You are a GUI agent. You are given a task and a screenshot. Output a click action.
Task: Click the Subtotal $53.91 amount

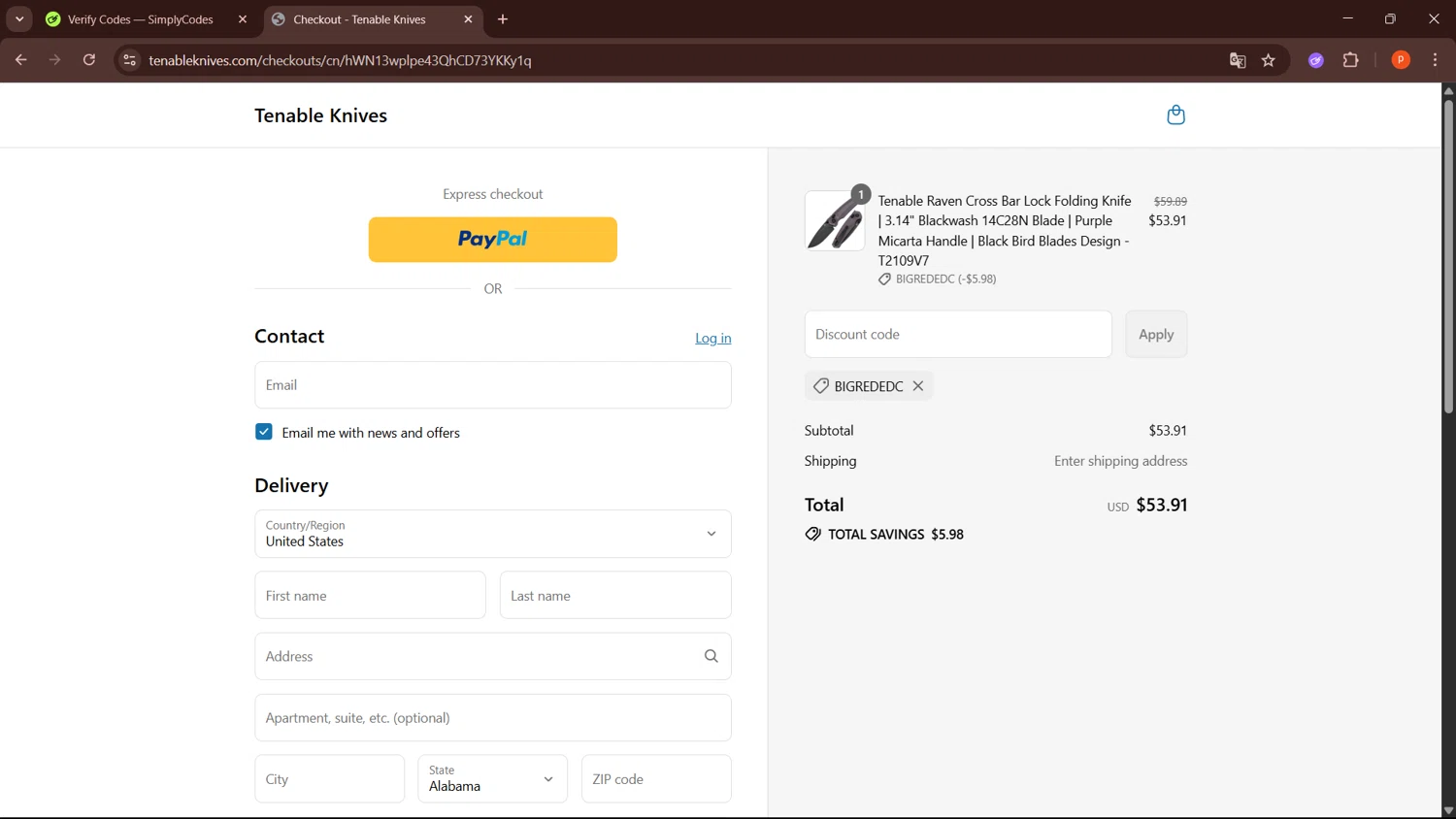point(1168,430)
